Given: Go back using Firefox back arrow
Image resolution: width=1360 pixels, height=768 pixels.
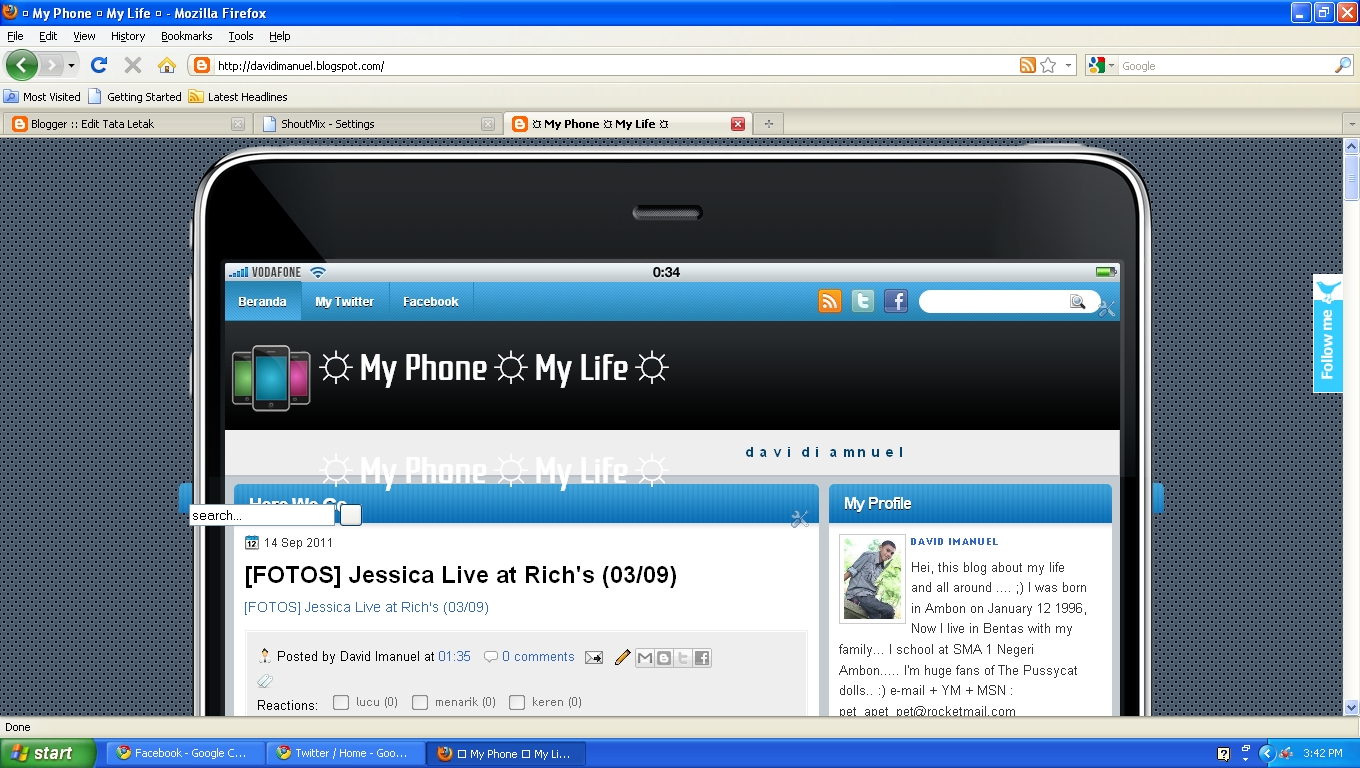Looking at the screenshot, I should [22, 65].
